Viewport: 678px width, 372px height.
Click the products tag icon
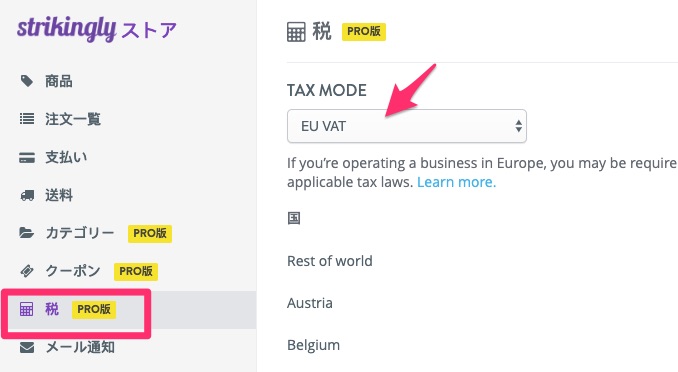[x=27, y=81]
